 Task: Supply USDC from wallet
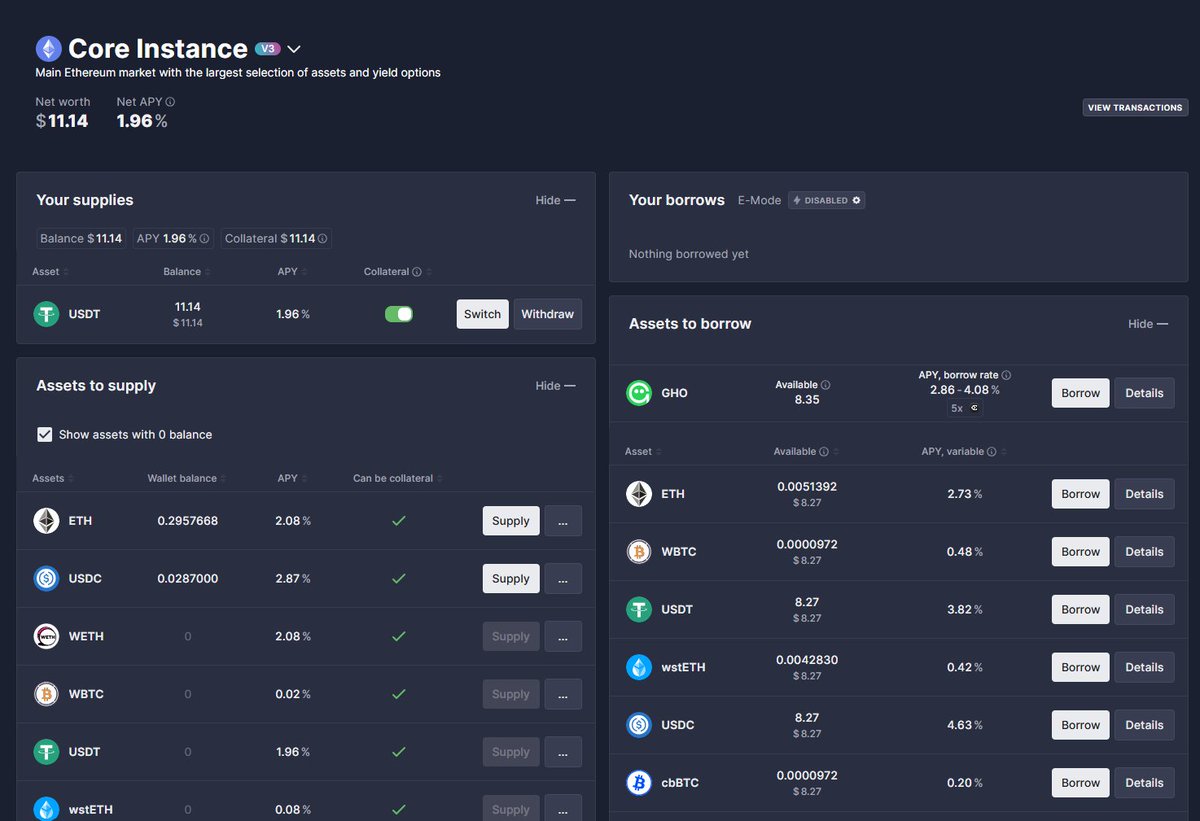[x=510, y=579]
